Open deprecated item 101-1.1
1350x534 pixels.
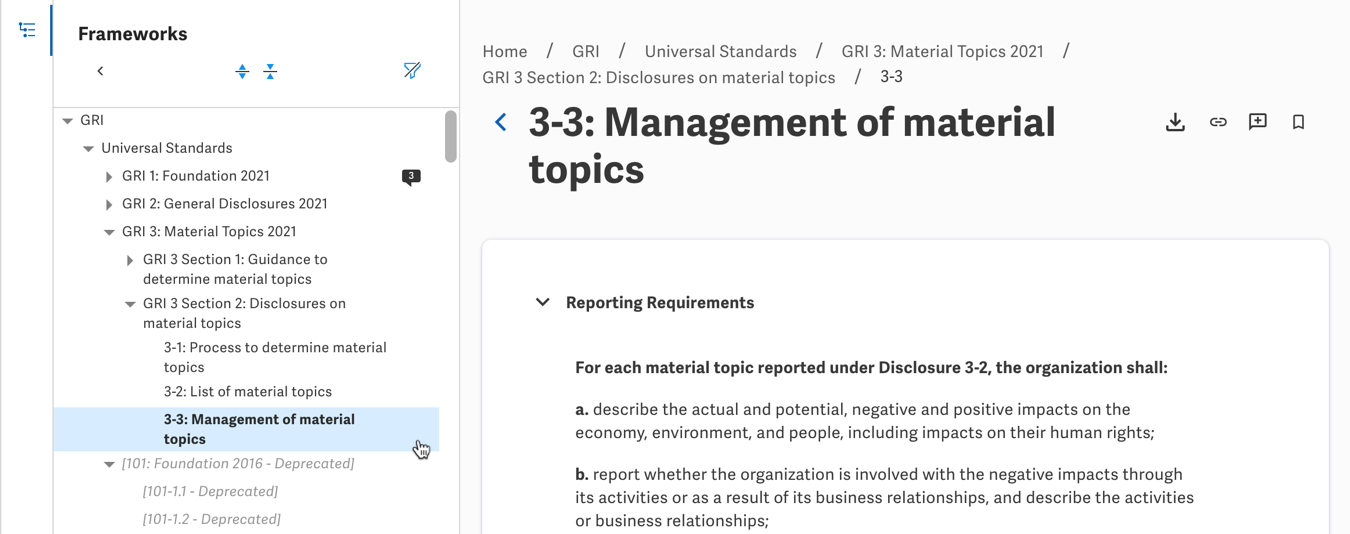coord(210,491)
